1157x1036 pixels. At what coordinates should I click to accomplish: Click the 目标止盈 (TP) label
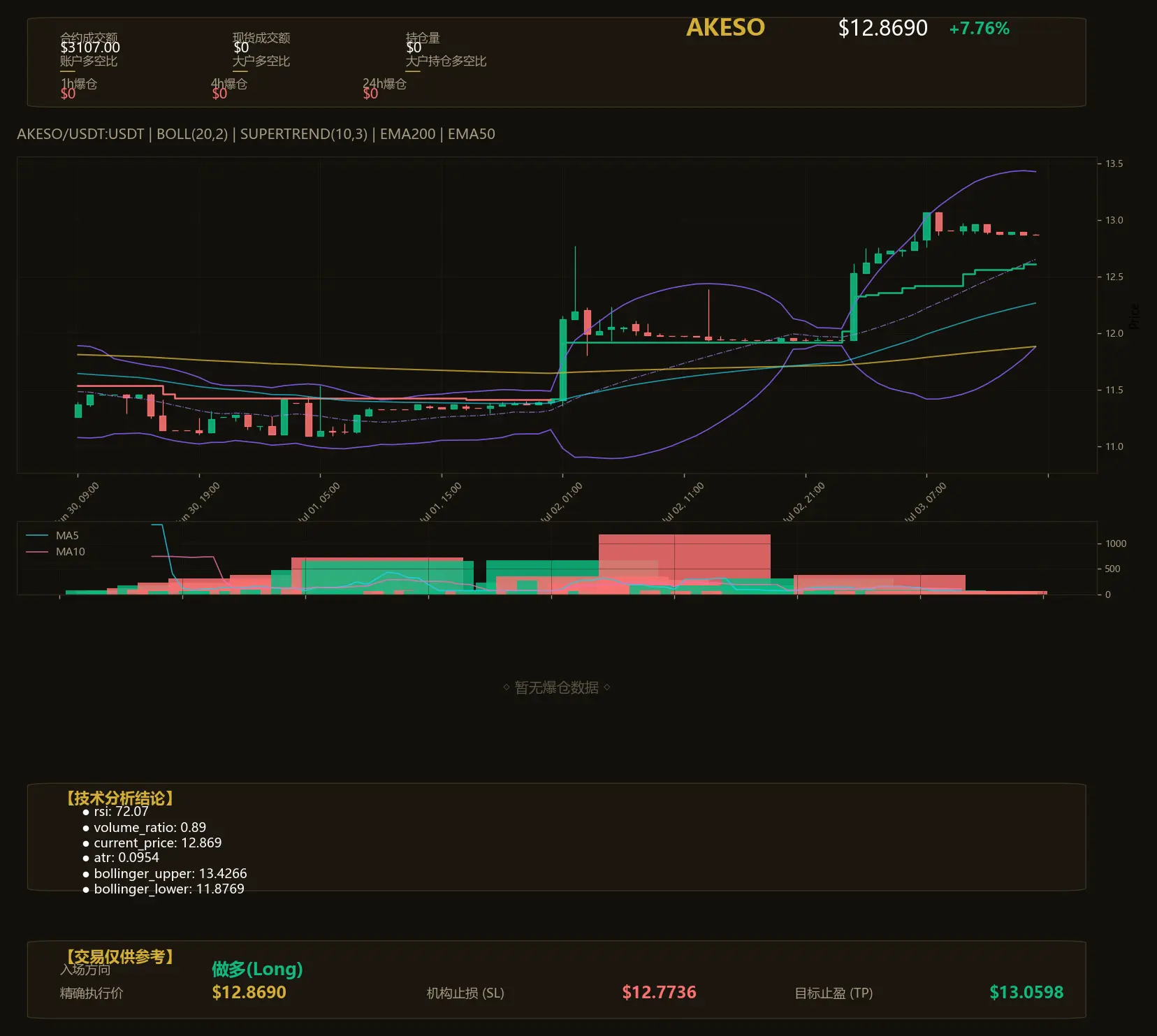click(x=834, y=993)
